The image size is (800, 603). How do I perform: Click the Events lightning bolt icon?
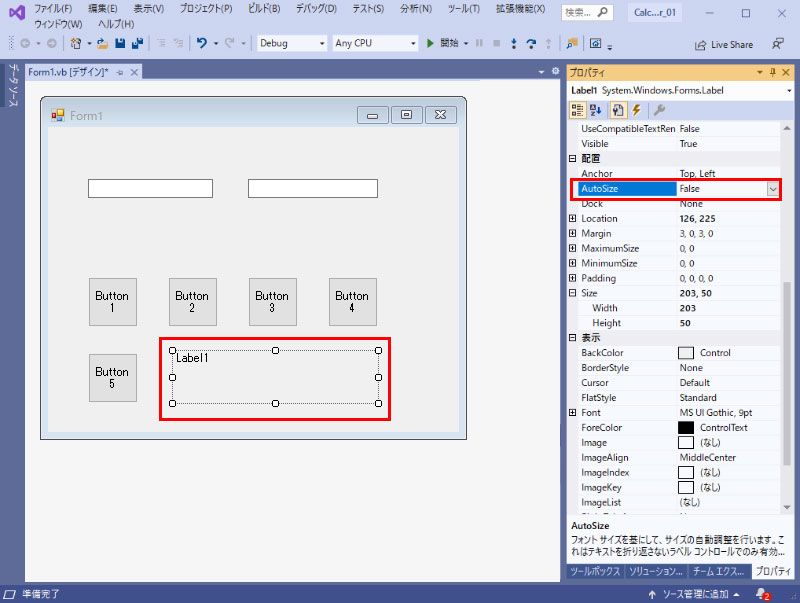coord(637,110)
